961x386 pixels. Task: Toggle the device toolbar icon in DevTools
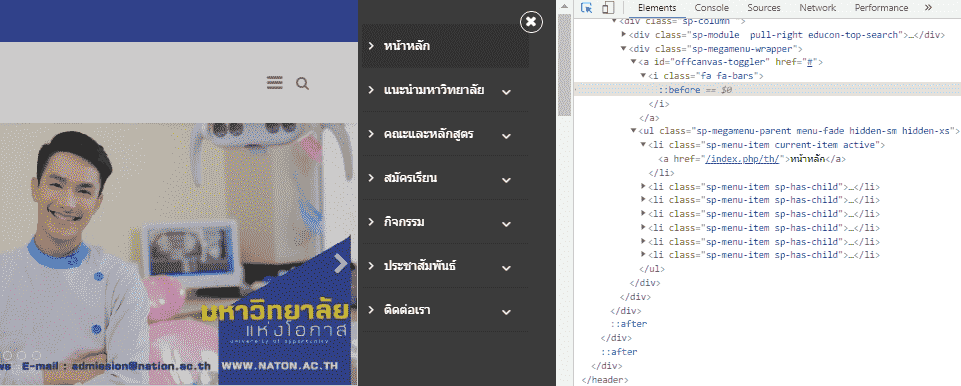point(608,8)
